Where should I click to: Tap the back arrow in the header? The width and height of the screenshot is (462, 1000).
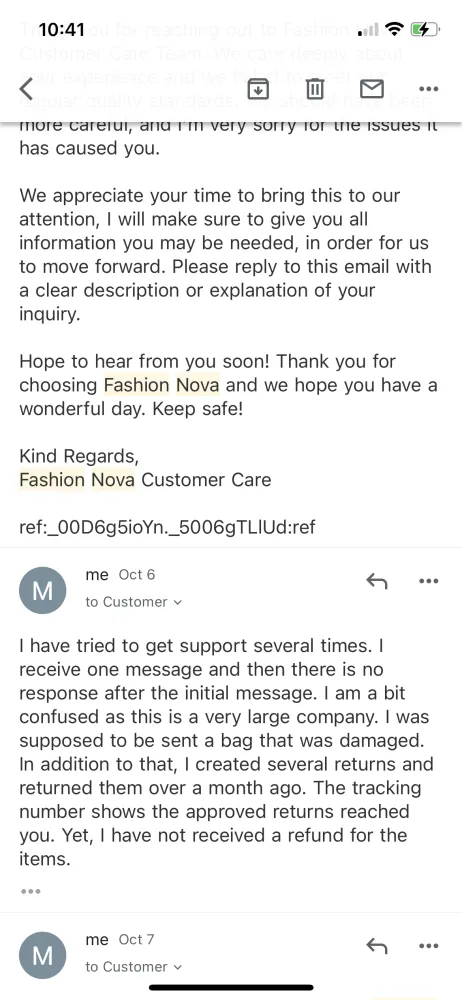26,89
